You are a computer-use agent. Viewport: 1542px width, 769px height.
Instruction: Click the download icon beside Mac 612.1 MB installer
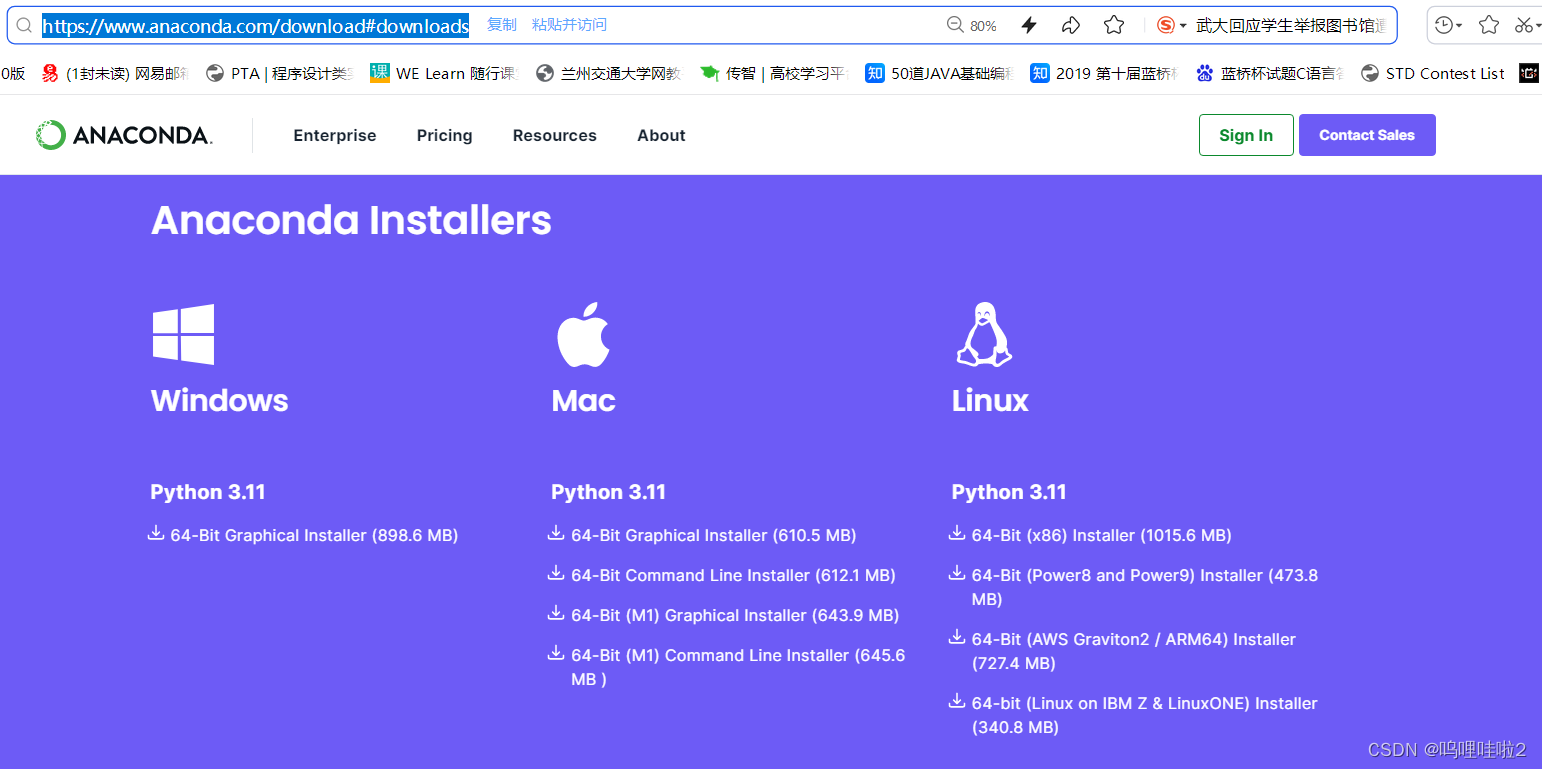(556, 574)
